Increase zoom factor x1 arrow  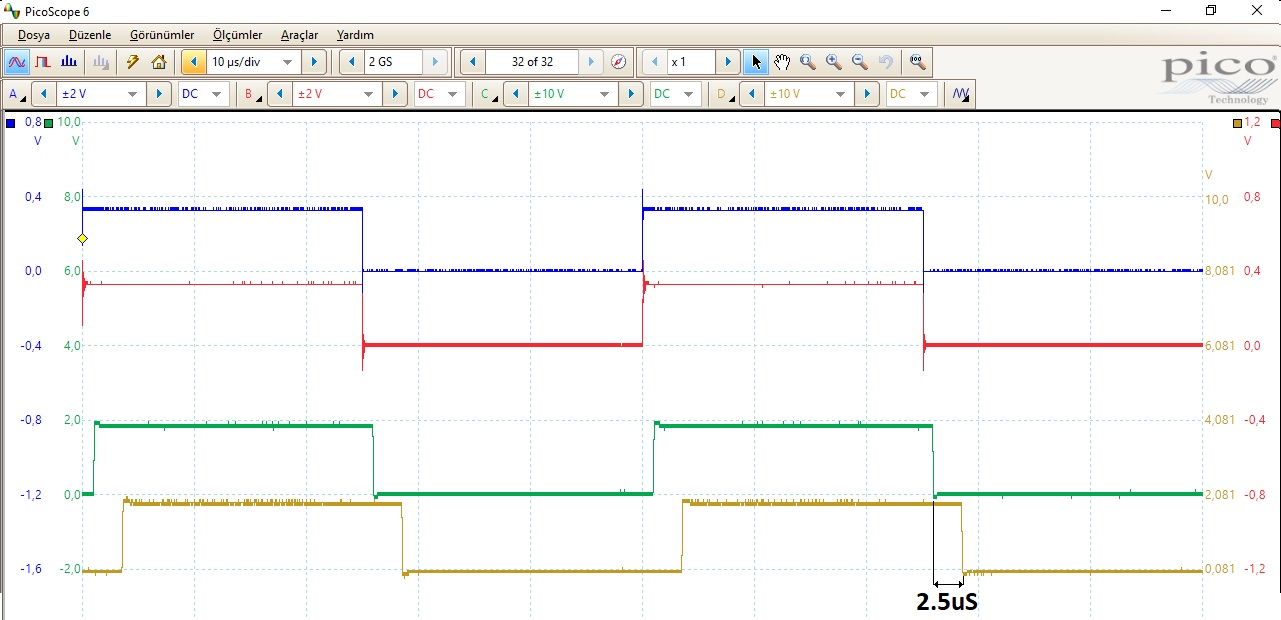point(728,62)
